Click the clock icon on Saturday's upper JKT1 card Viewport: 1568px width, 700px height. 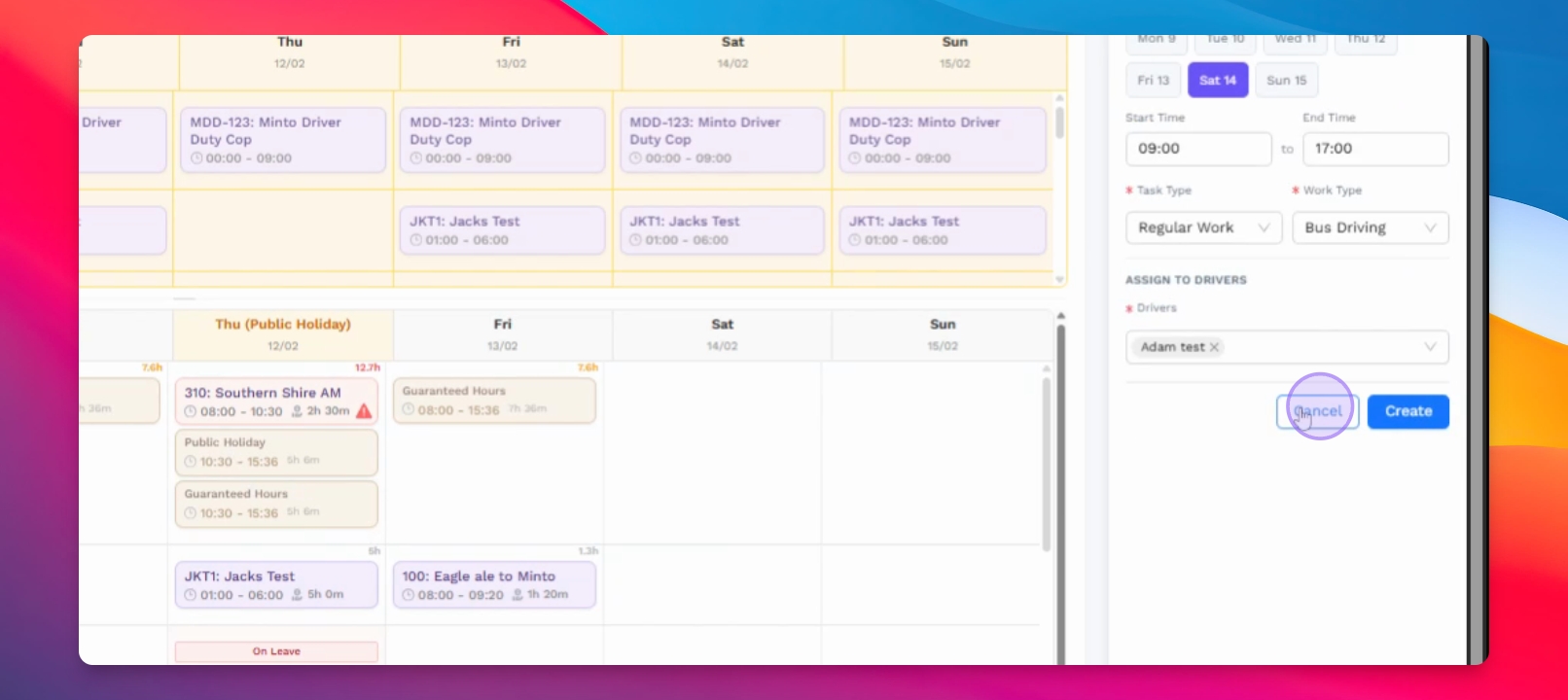[x=636, y=240]
